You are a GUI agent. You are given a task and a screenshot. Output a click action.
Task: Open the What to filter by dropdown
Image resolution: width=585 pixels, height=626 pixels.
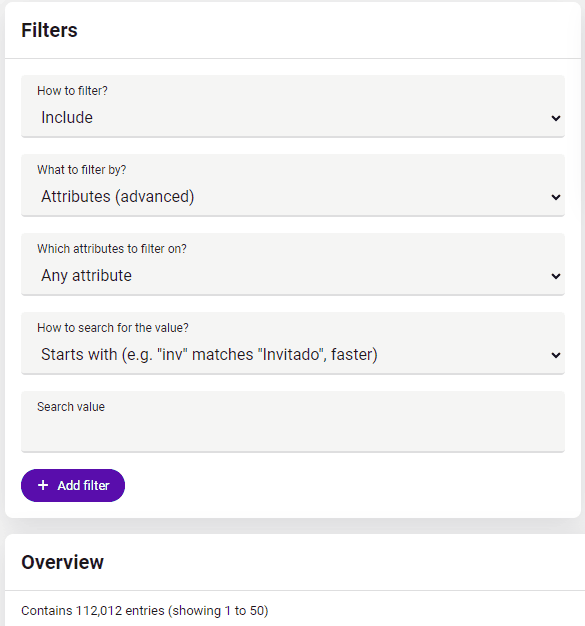tap(293, 185)
